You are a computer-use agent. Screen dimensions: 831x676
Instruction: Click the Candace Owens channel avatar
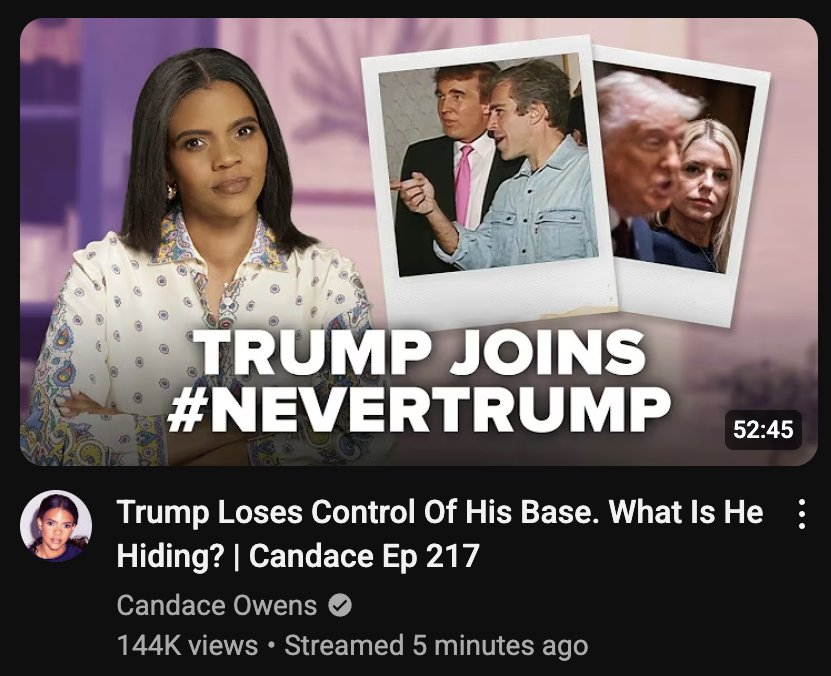click(56, 526)
